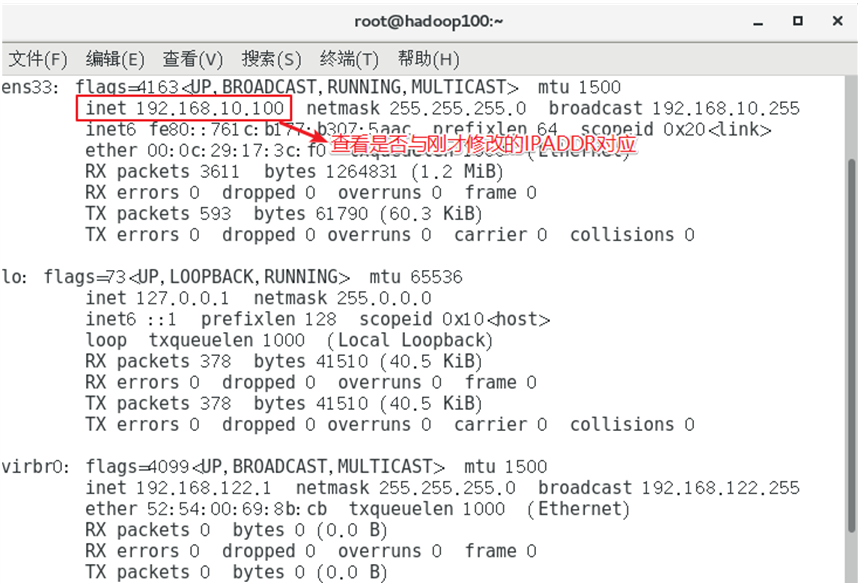The image size is (860, 585).
Task: Click netmask 255.0.0.0 text
Action: tap(343, 298)
